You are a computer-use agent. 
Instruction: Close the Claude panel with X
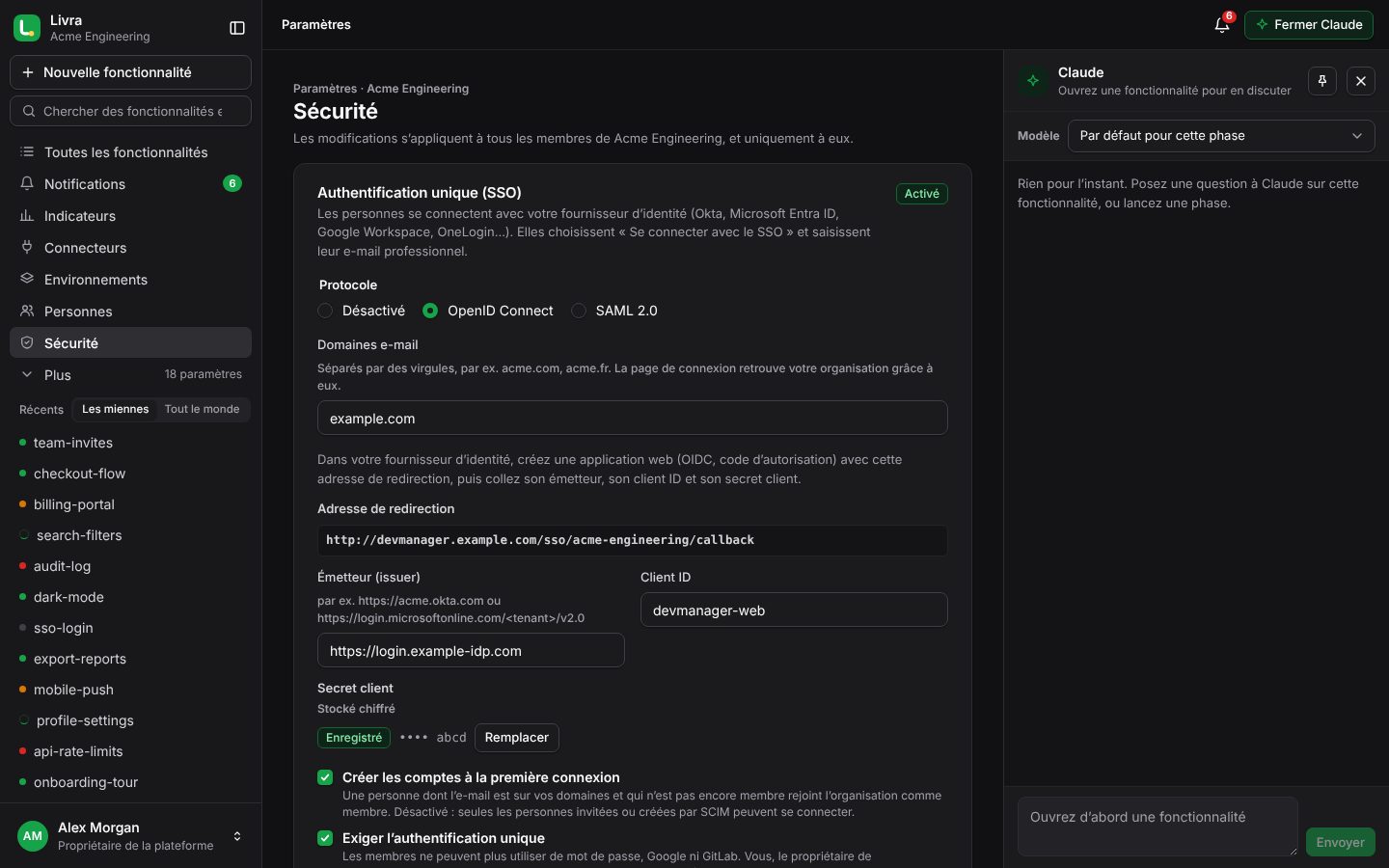tap(1361, 81)
